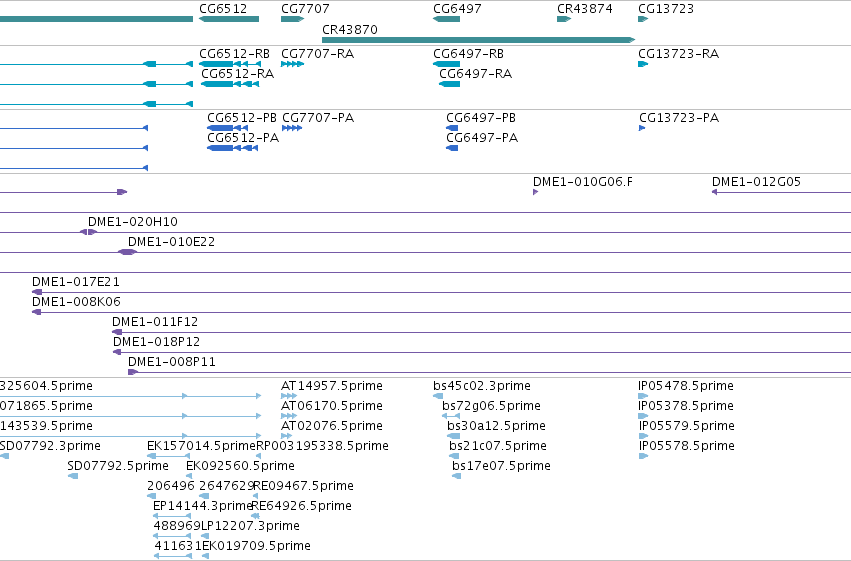Click EST LP12207.3prime
This screenshot has height=561, width=851.
[x=205, y=536]
